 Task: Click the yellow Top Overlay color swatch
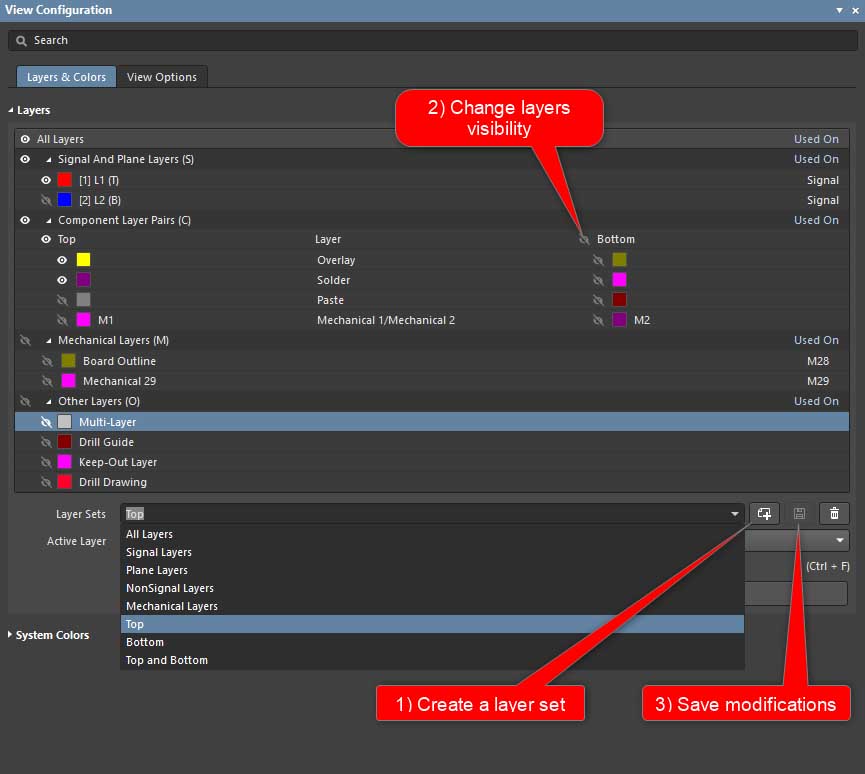(84, 260)
